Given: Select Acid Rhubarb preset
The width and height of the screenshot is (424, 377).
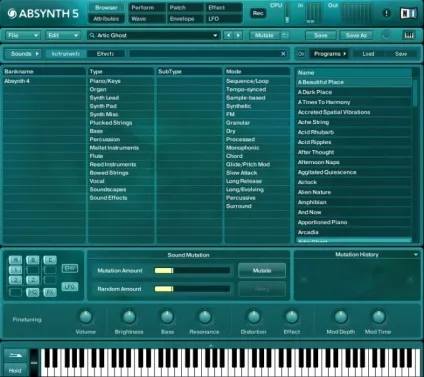Looking at the screenshot, I should pos(354,132).
